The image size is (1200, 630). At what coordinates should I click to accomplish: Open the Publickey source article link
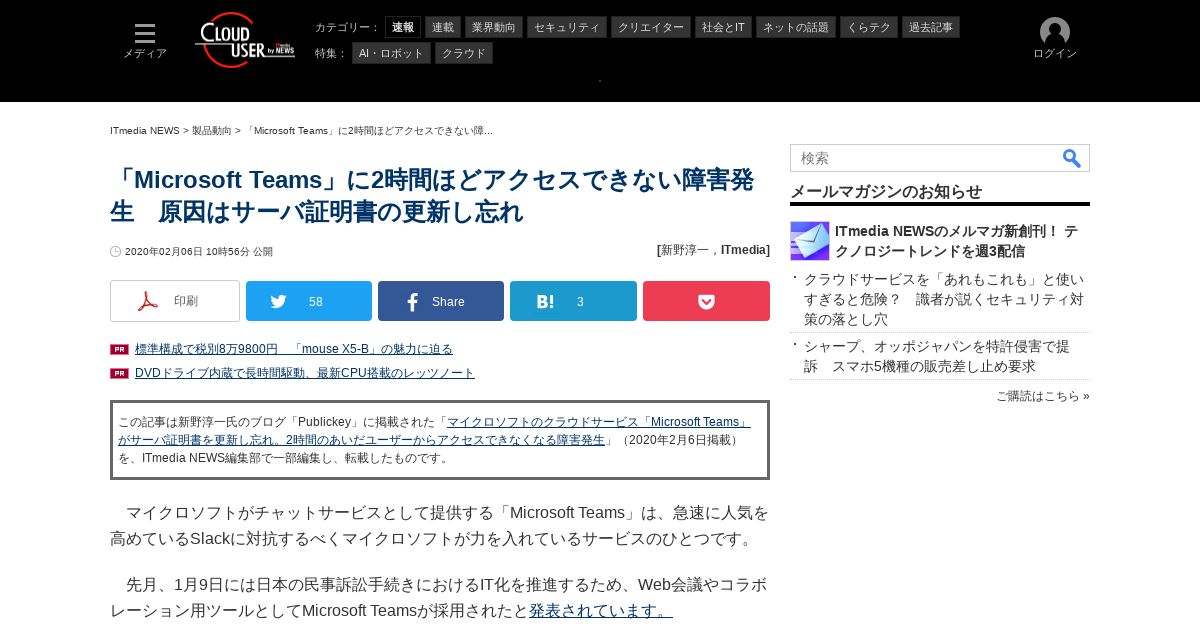[434, 431]
